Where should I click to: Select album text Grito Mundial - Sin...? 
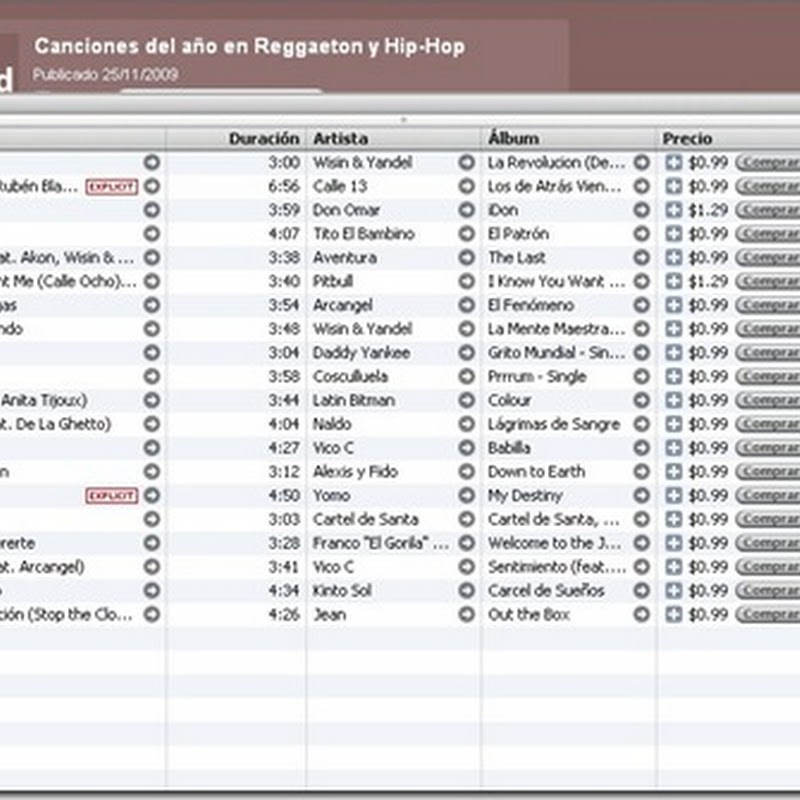(x=557, y=353)
